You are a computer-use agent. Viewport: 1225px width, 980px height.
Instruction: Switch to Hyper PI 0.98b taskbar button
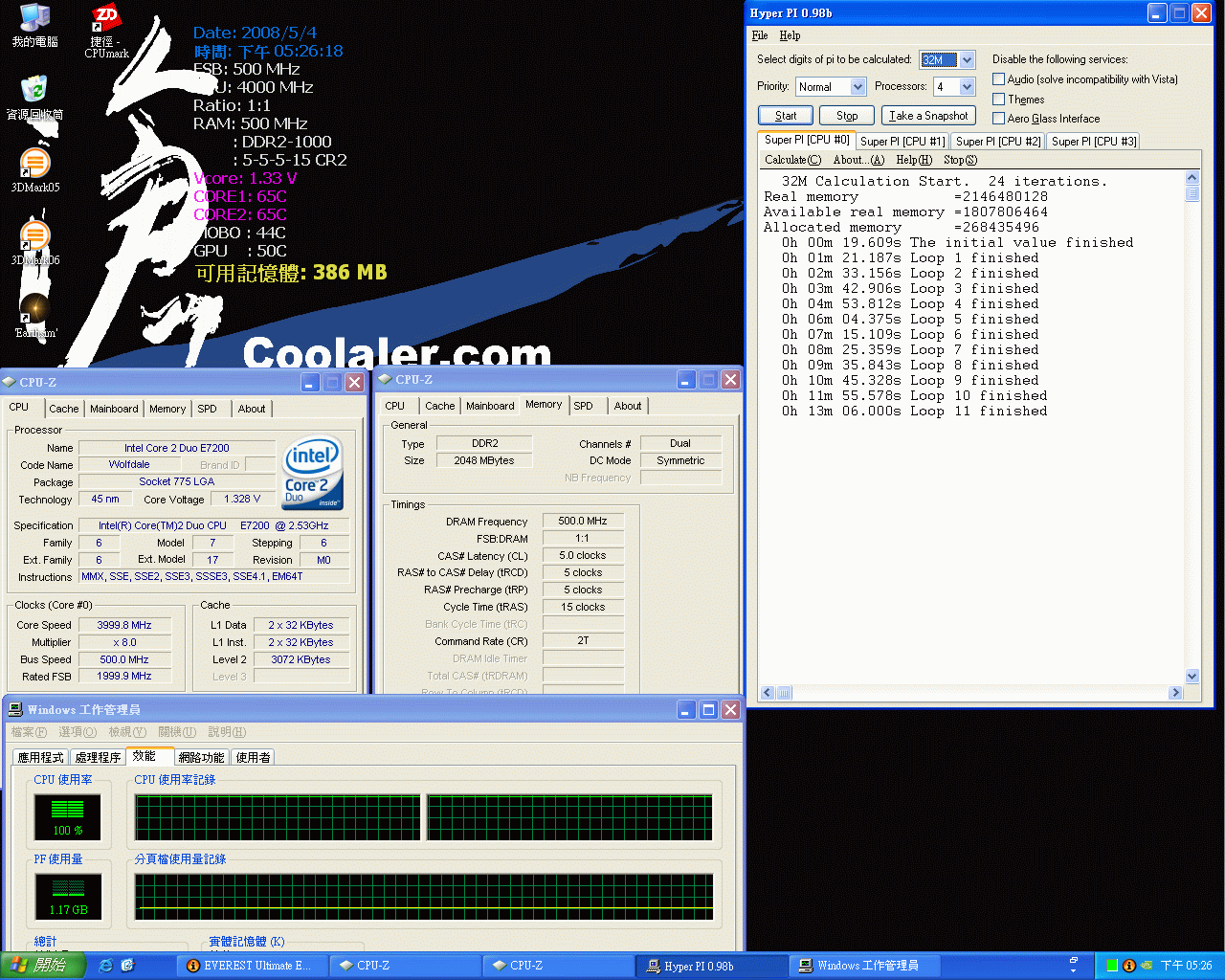coord(711,966)
